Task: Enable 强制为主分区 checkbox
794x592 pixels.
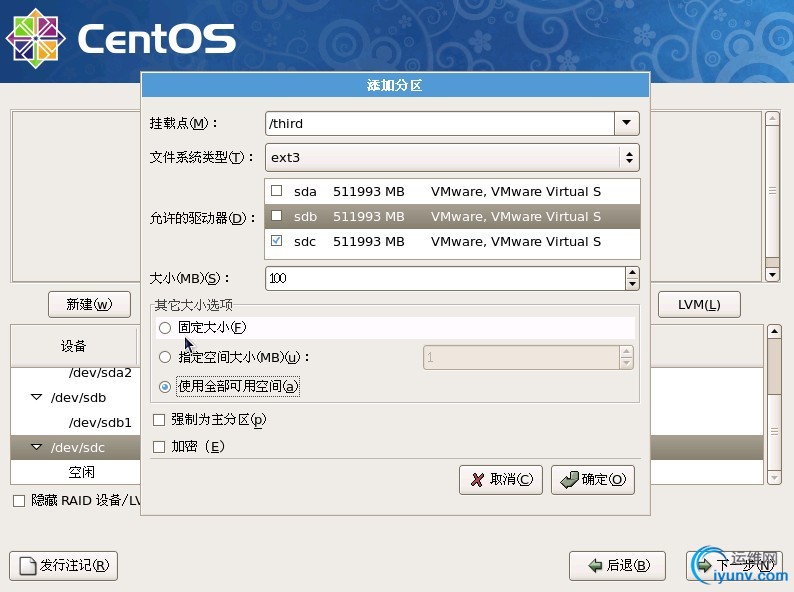Action: click(x=159, y=420)
